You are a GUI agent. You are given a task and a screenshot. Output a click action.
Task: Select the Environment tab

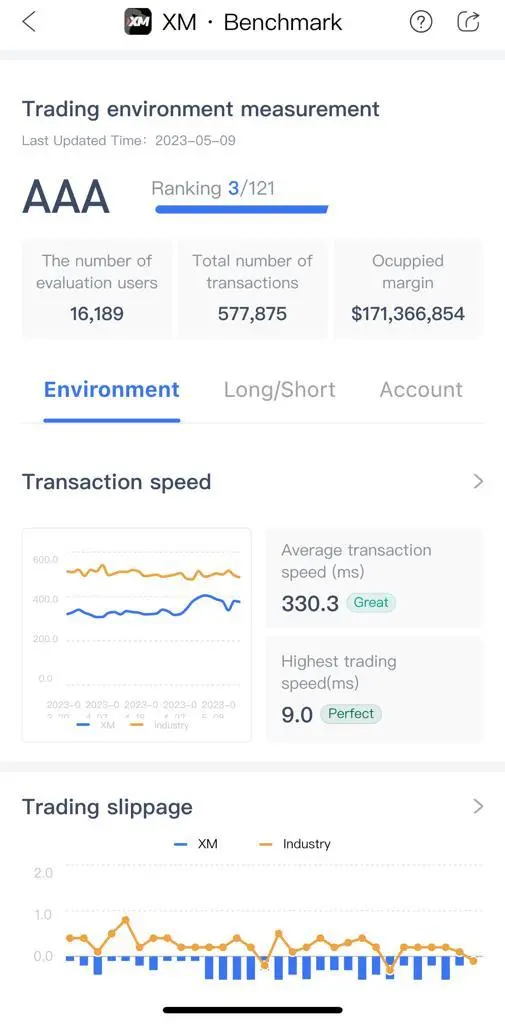click(112, 390)
